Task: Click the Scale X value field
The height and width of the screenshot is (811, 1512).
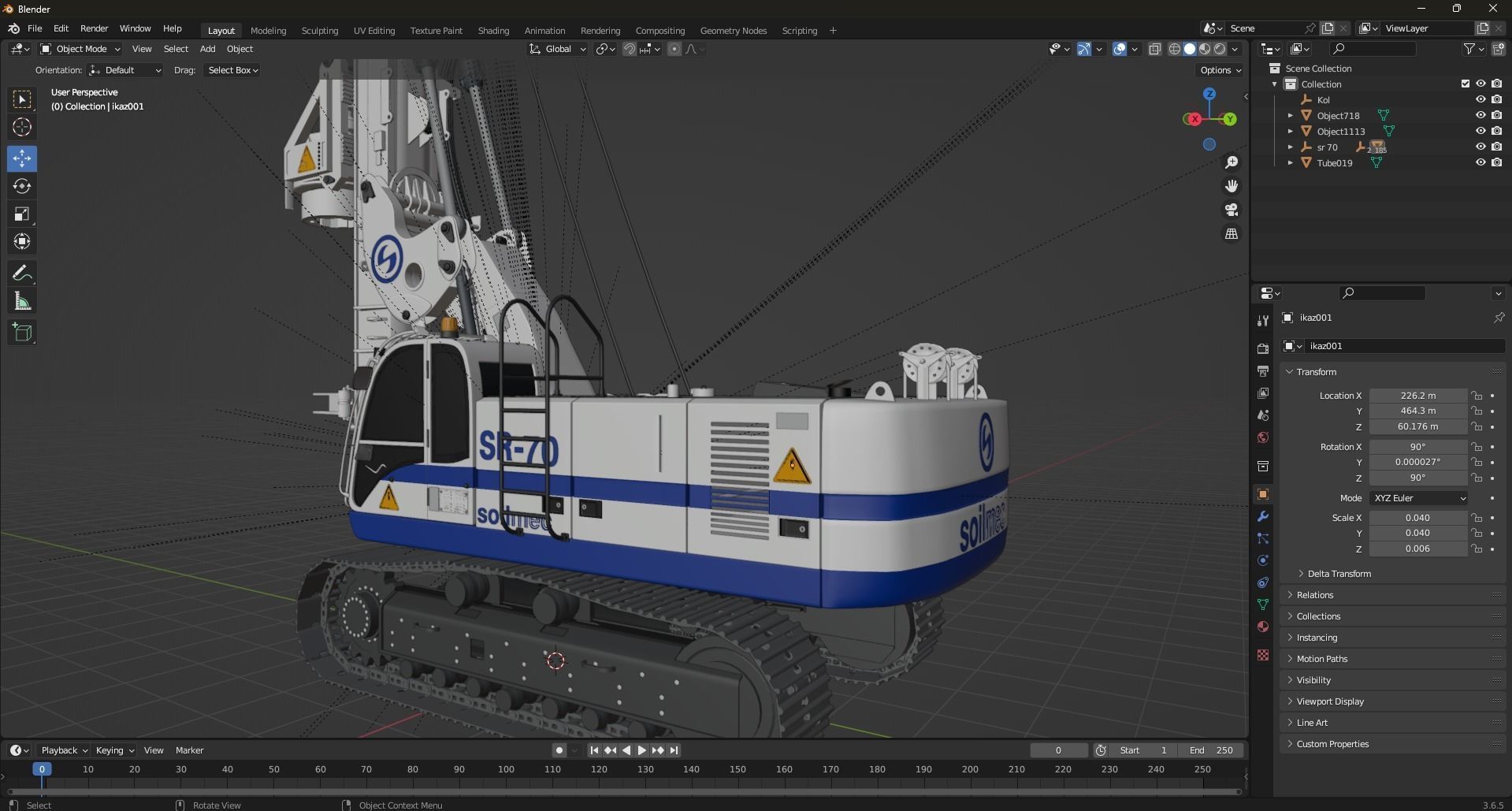Action: (1417, 518)
